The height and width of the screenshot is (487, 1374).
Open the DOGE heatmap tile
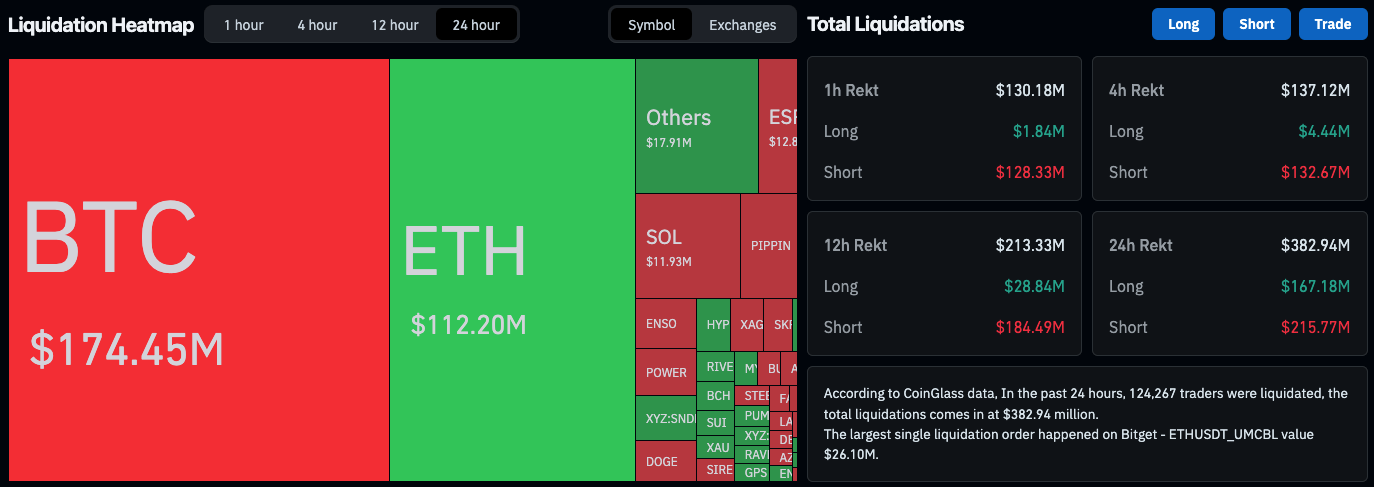(x=664, y=461)
